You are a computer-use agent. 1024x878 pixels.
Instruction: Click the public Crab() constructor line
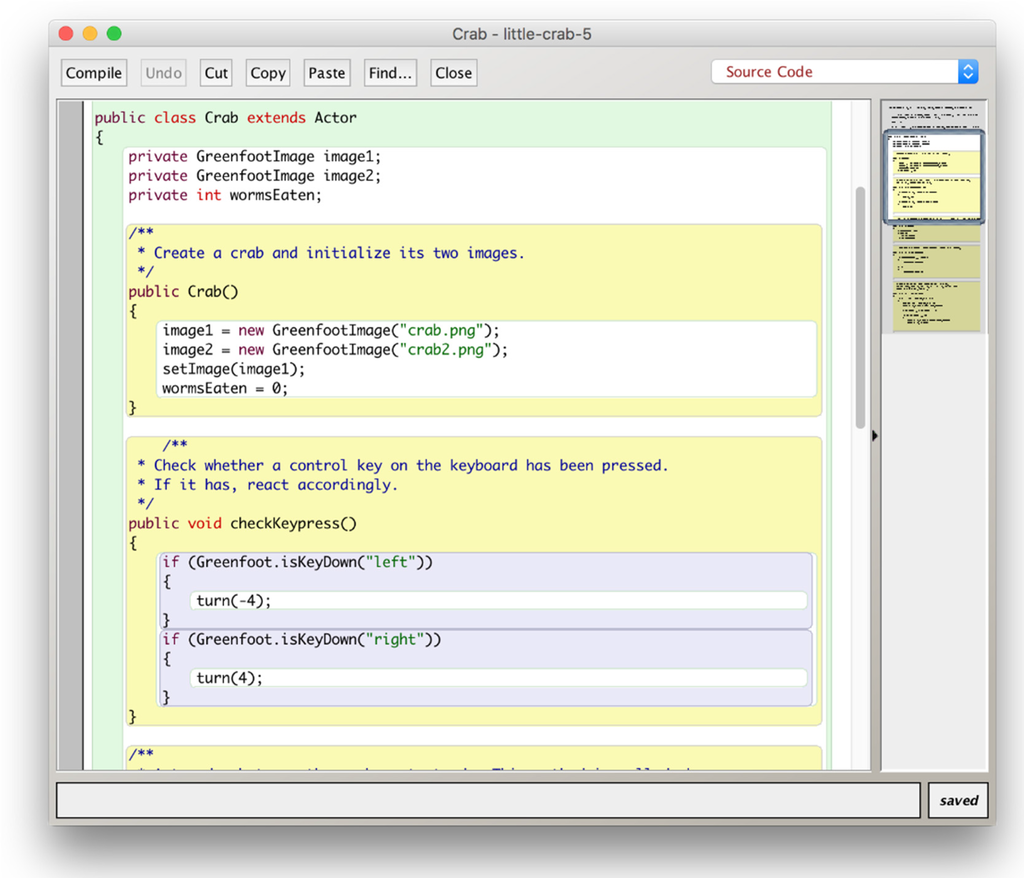click(x=183, y=292)
